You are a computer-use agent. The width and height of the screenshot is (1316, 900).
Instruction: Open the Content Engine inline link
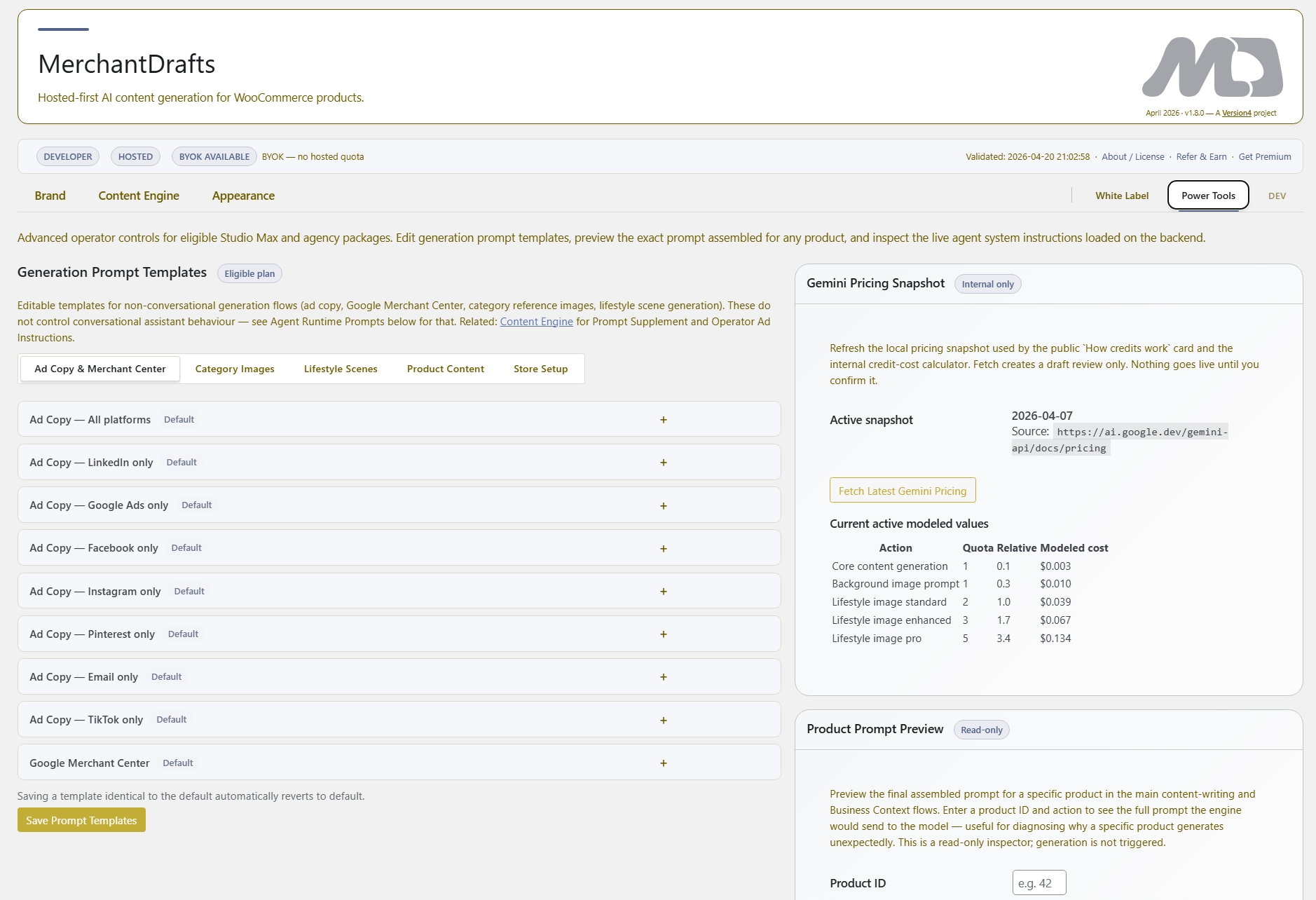(536, 322)
